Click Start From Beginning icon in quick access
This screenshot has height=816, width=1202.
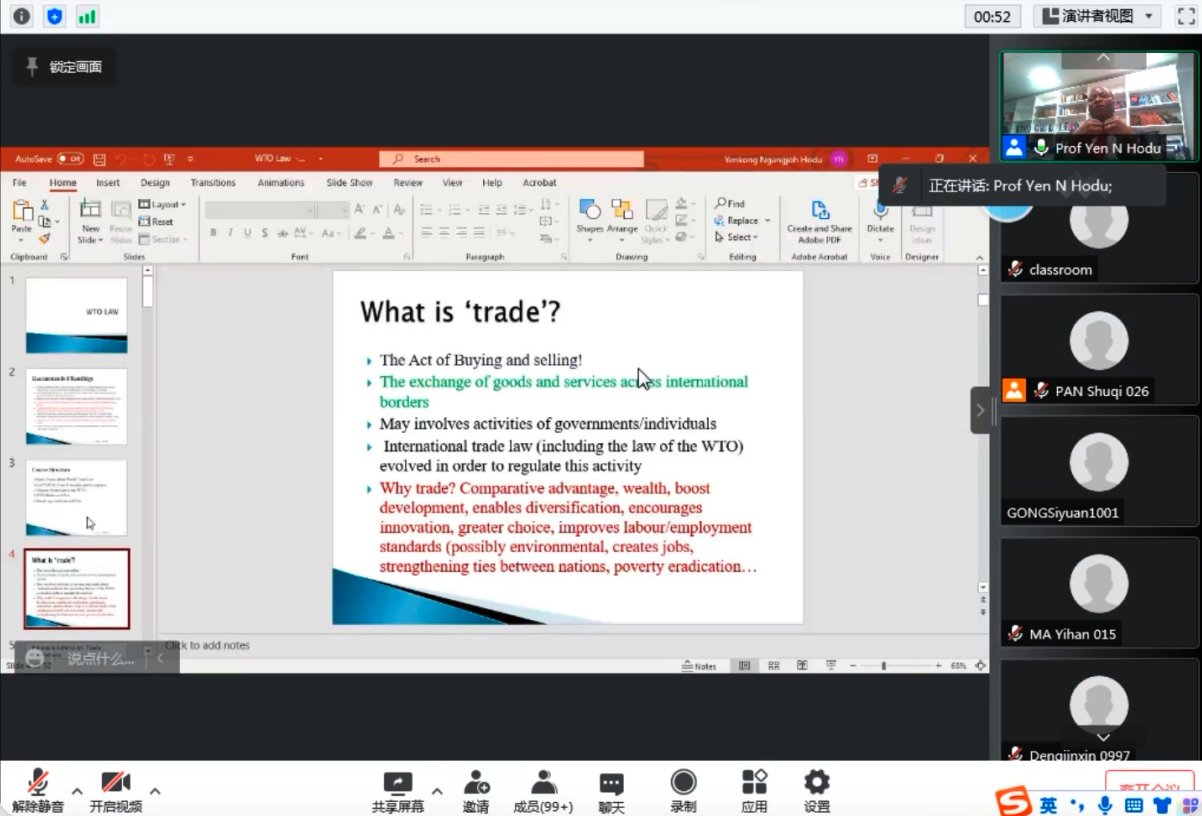click(169, 159)
